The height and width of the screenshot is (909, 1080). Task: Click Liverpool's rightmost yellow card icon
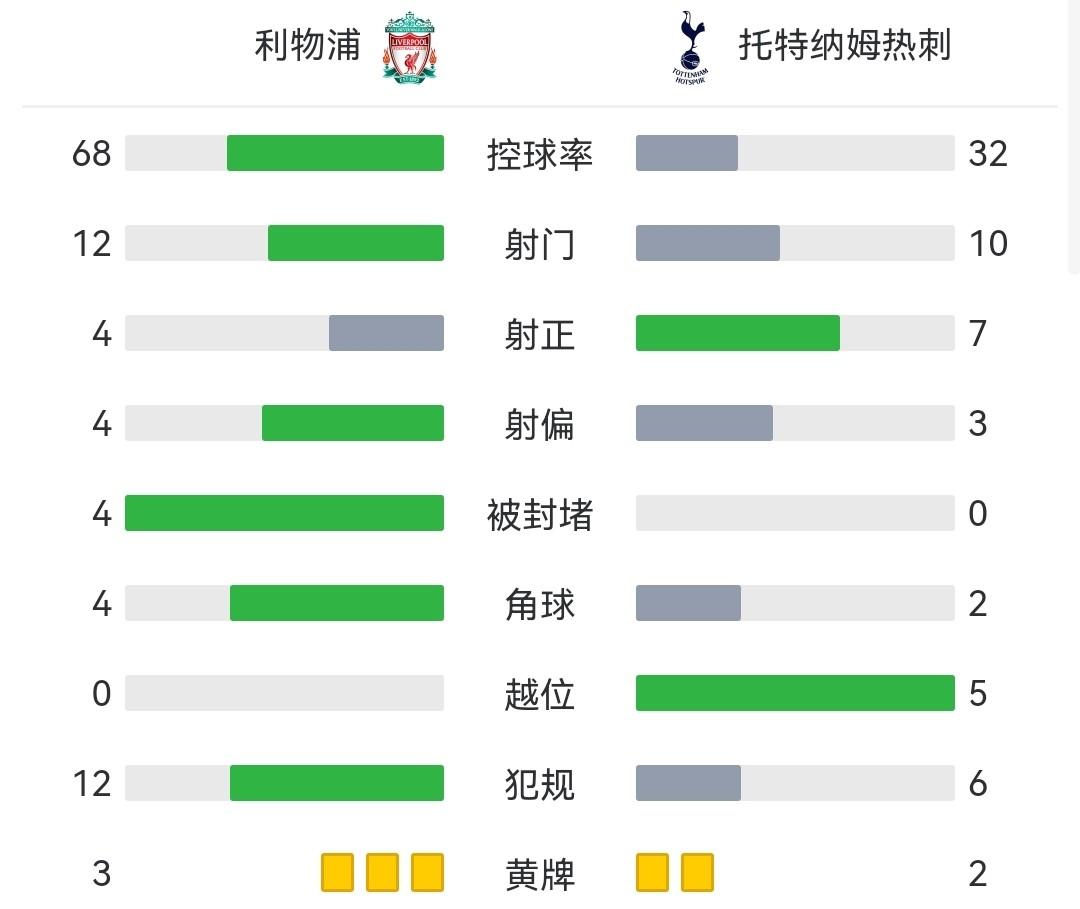(x=427, y=873)
